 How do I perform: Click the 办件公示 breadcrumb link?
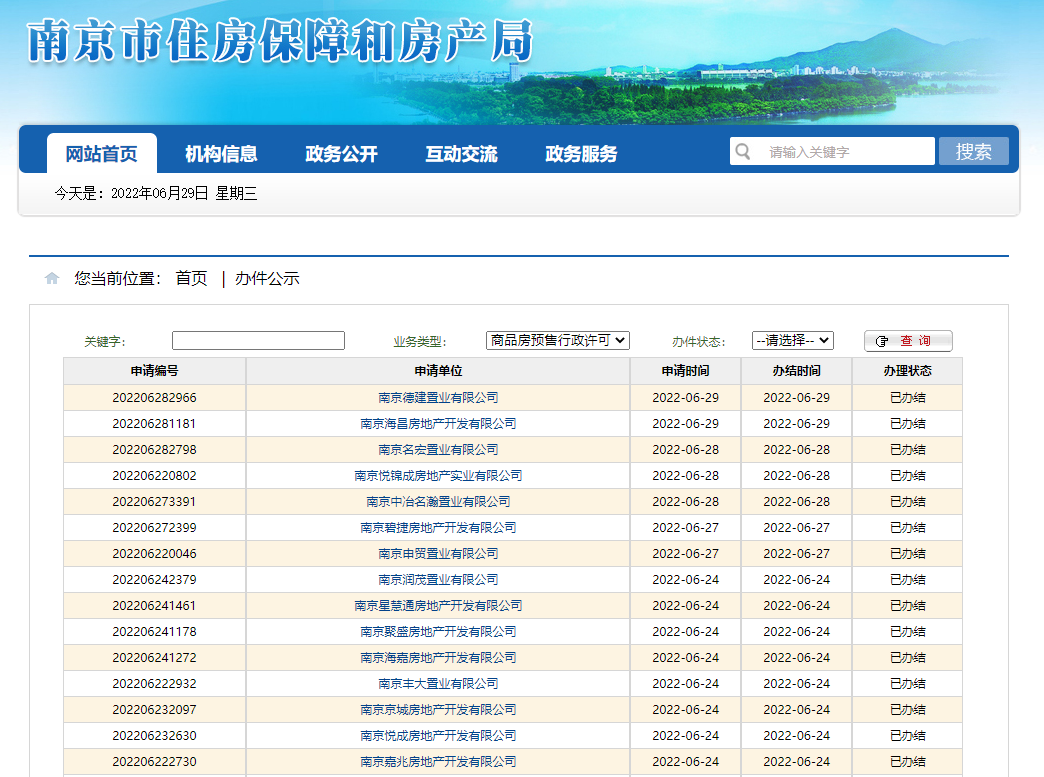pos(267,279)
